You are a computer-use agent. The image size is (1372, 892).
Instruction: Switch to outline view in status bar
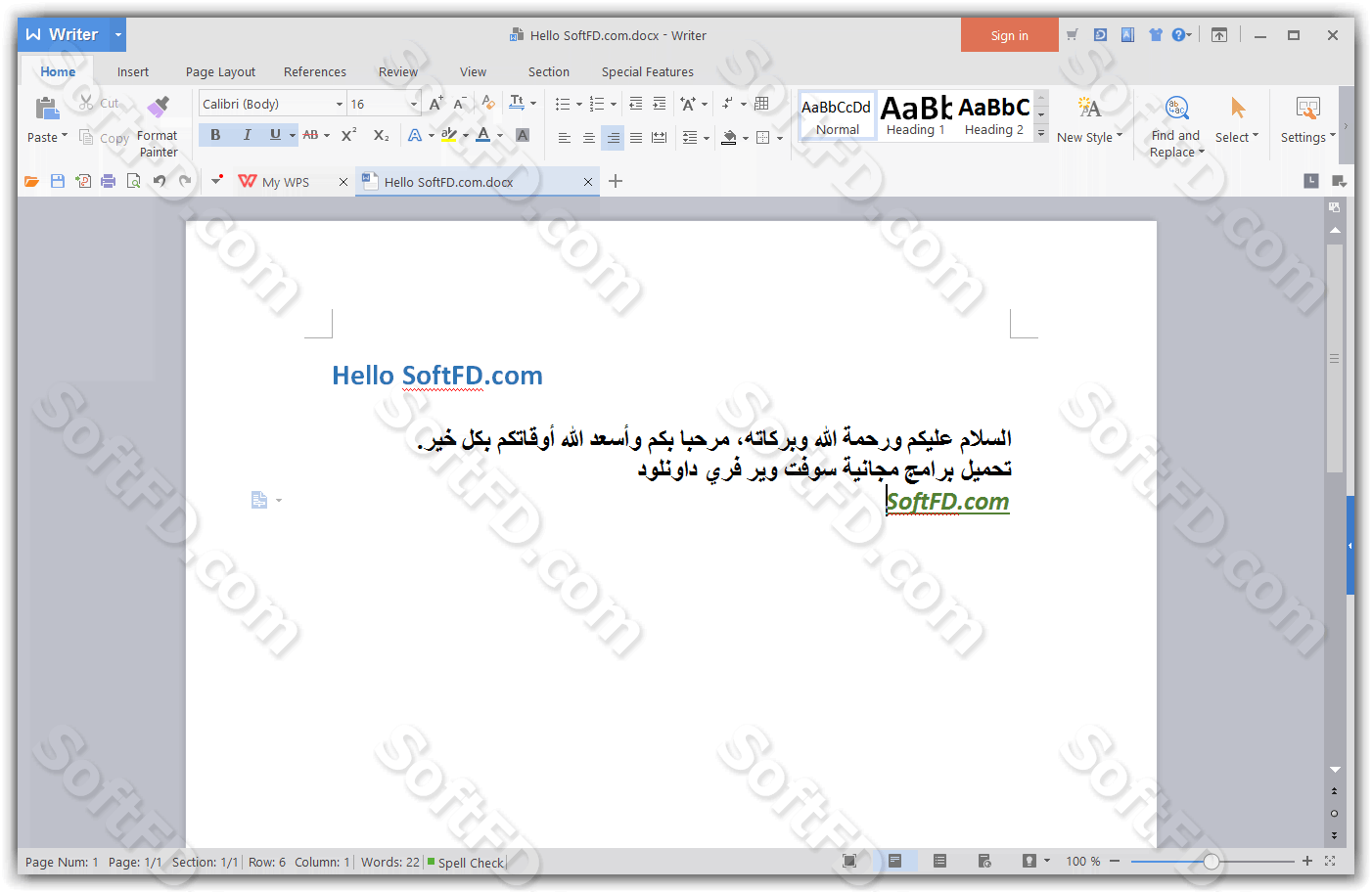tap(939, 861)
